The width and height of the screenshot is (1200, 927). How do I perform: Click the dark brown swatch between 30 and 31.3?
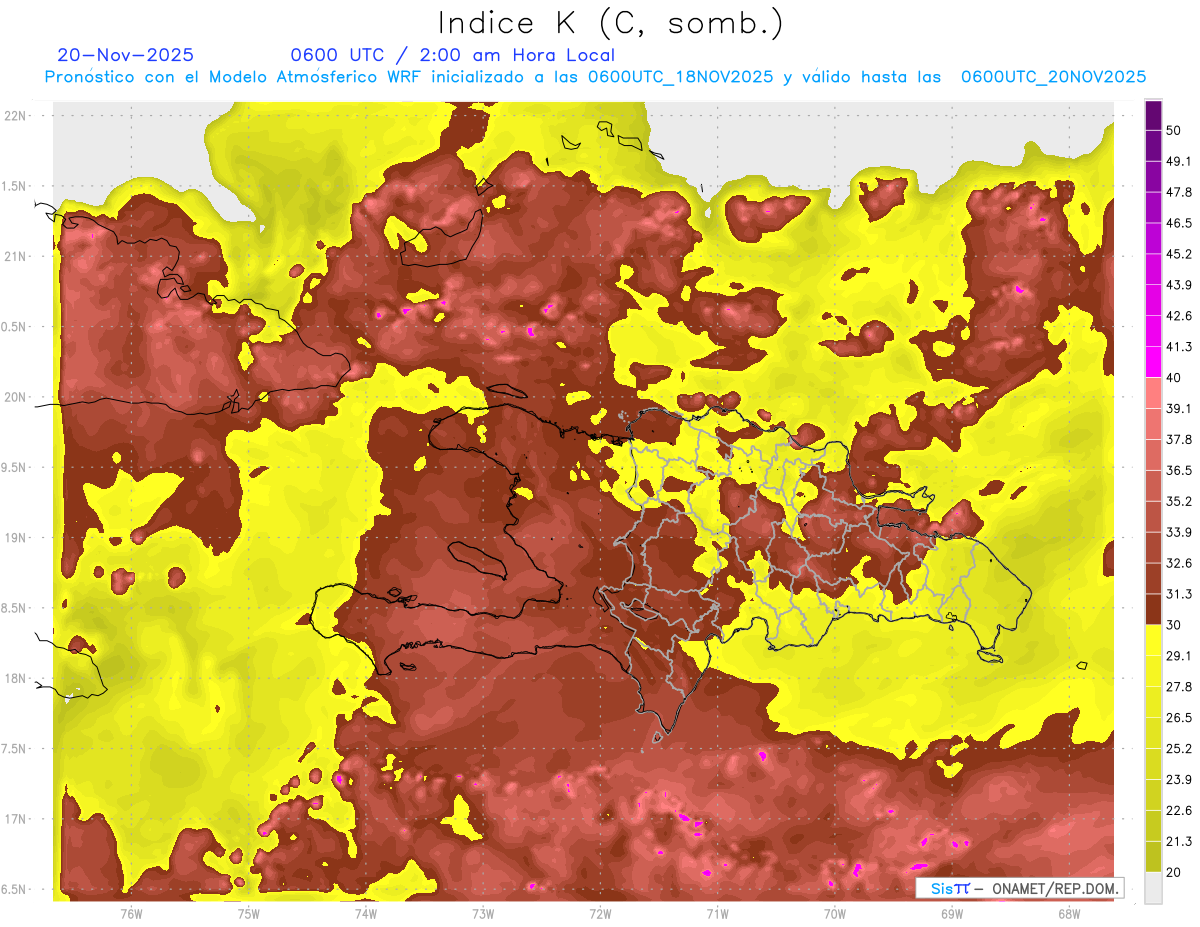click(1153, 609)
